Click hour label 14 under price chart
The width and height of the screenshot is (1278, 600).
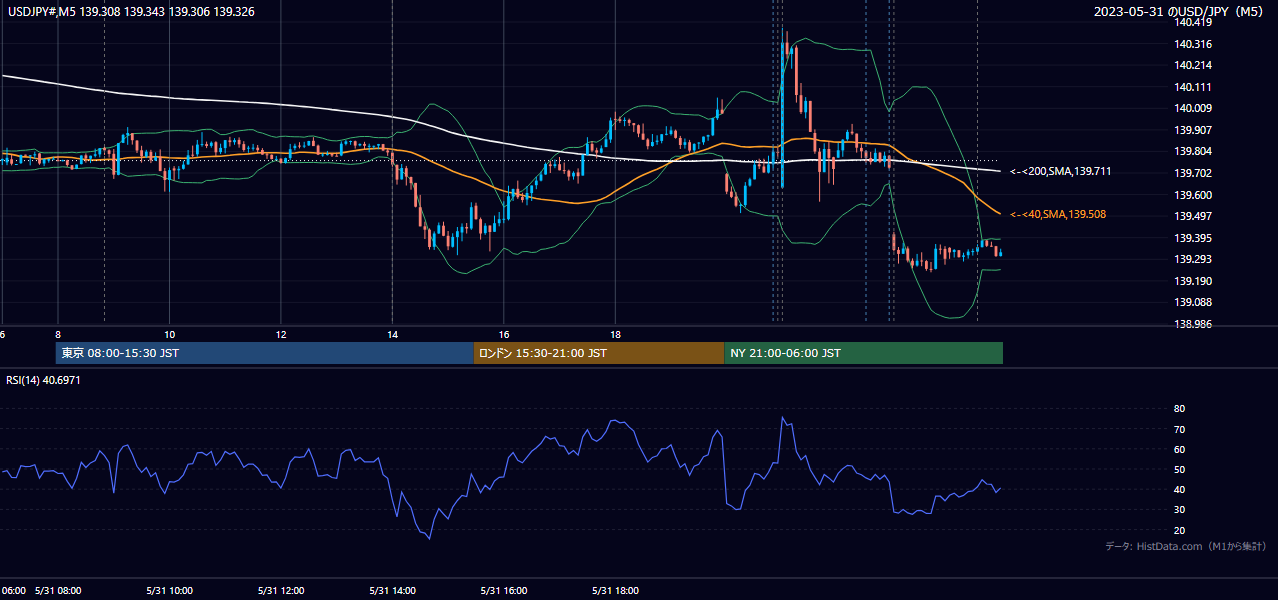click(x=393, y=334)
